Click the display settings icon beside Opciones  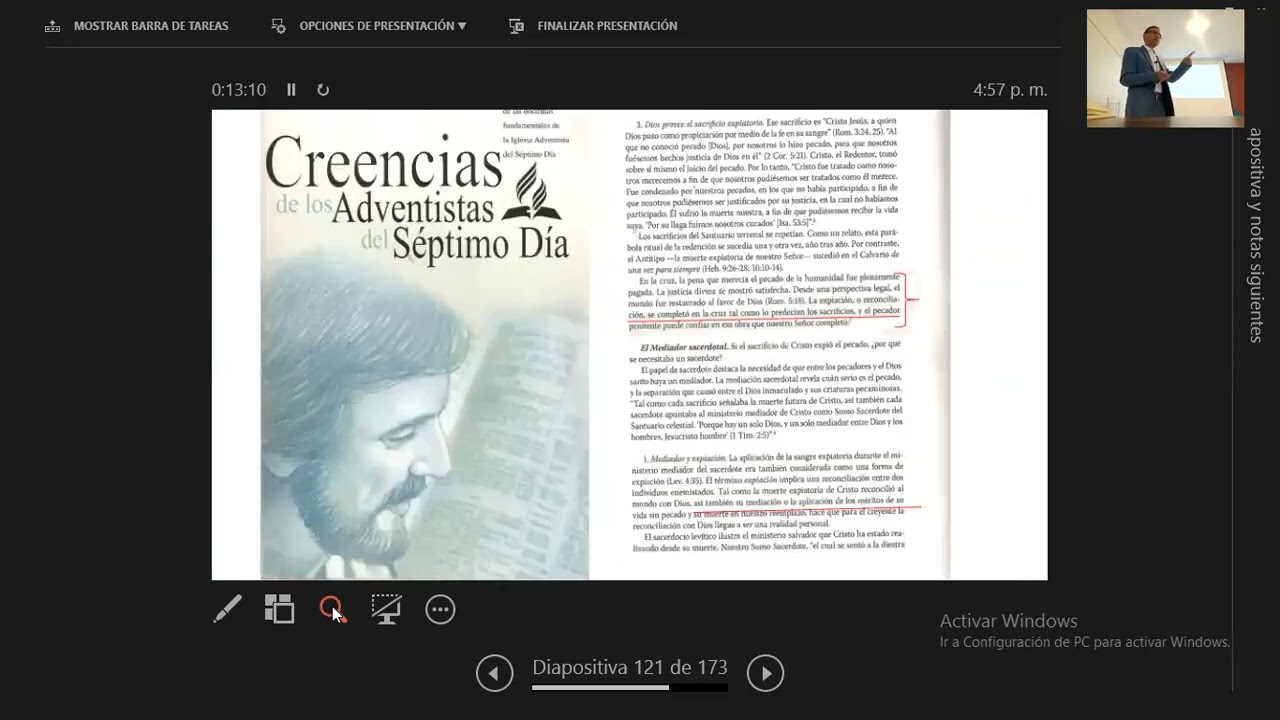click(x=279, y=26)
